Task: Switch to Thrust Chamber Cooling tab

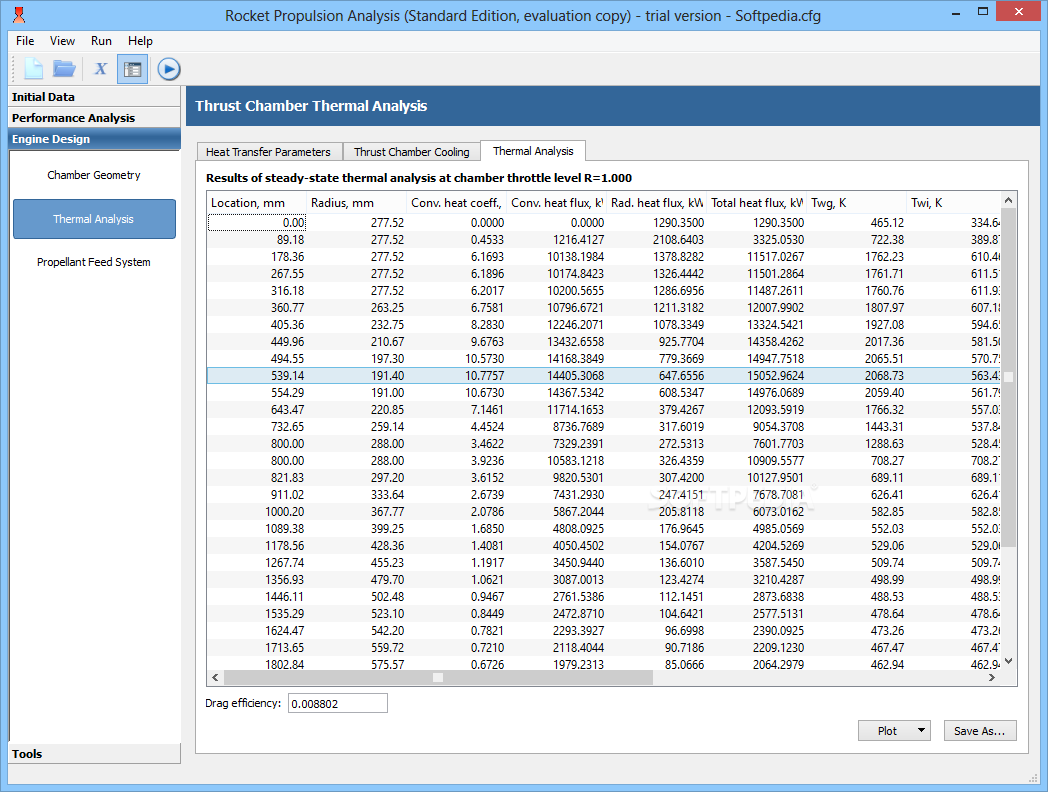Action: pos(412,152)
